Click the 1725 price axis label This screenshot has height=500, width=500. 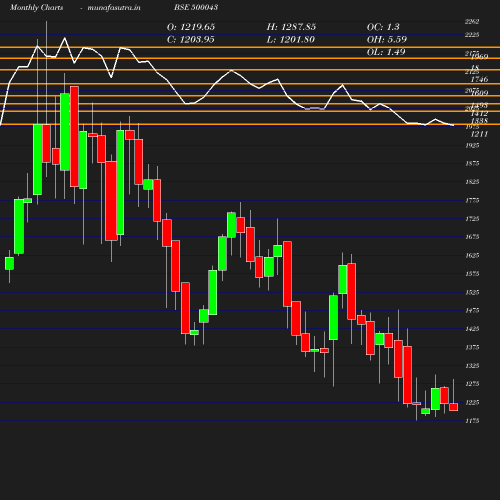tap(472, 219)
